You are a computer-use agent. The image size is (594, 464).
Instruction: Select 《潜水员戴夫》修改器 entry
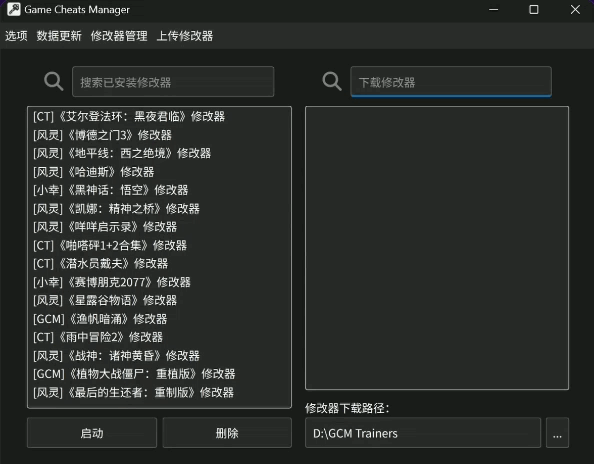click(x=159, y=264)
